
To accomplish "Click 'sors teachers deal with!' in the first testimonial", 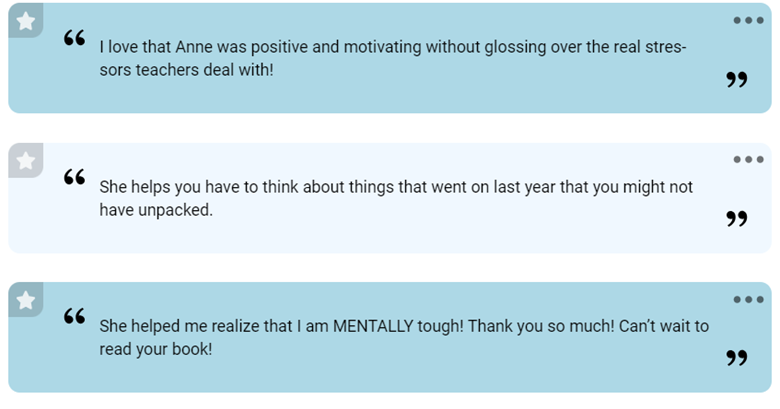I will (x=186, y=71).
